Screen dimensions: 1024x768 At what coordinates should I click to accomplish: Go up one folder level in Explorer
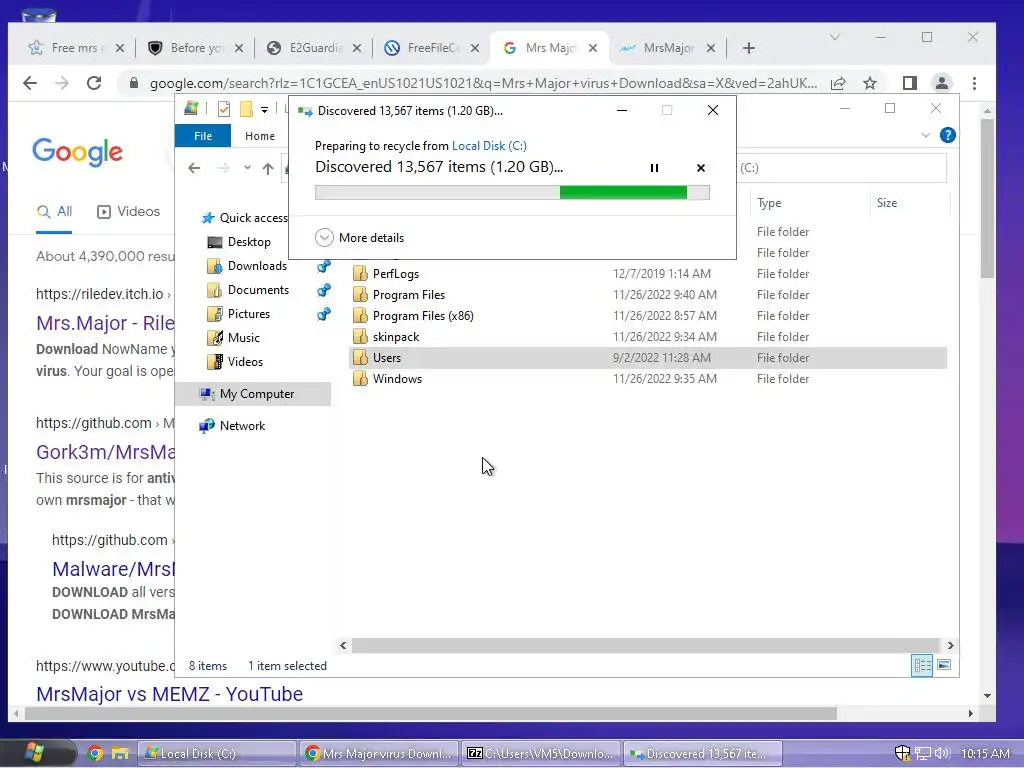click(x=268, y=168)
